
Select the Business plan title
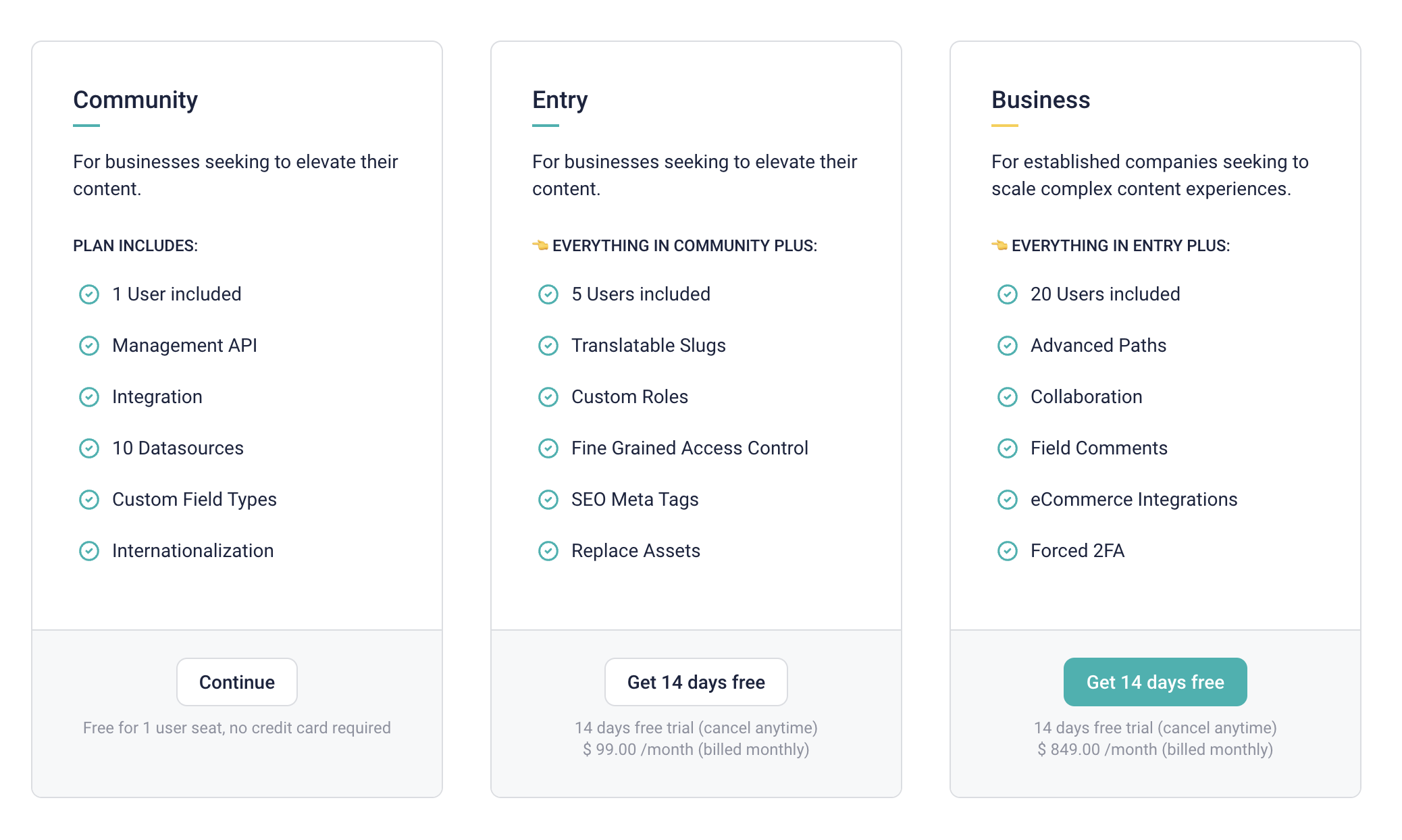(x=1041, y=100)
